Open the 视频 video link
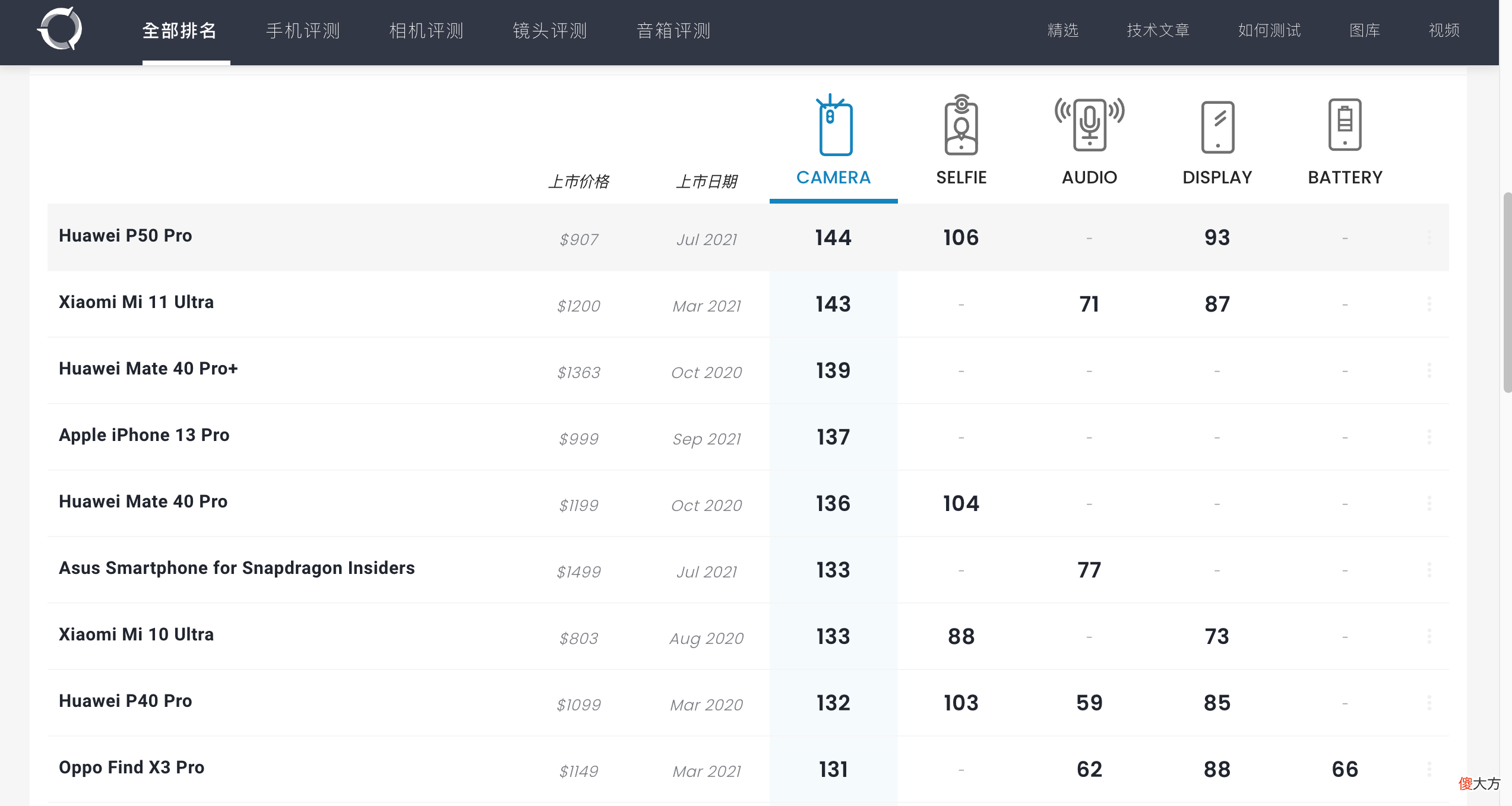This screenshot has width=1512, height=806. (x=1444, y=30)
